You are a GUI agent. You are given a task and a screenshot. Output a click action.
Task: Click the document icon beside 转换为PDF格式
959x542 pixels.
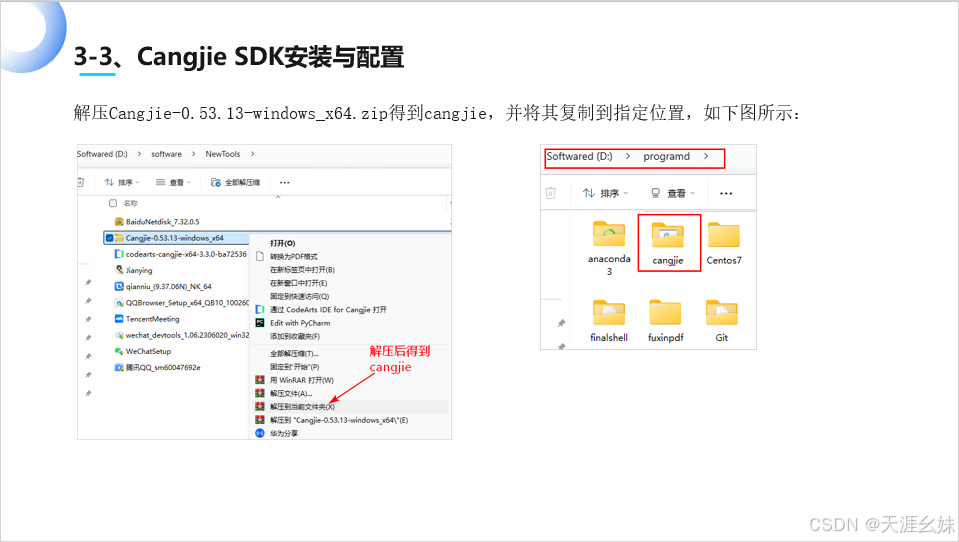tap(260, 256)
